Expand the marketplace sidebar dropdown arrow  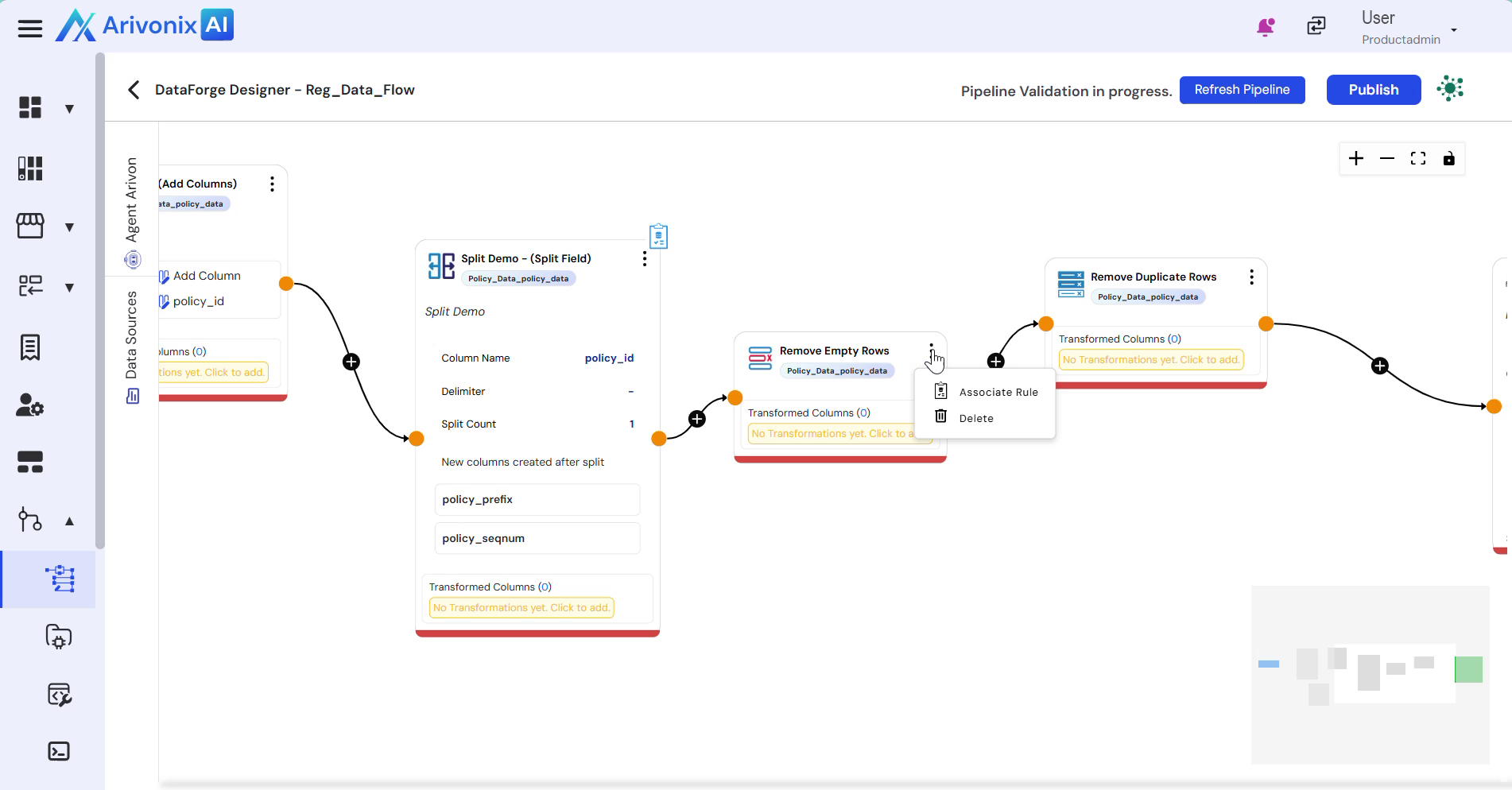click(70, 227)
